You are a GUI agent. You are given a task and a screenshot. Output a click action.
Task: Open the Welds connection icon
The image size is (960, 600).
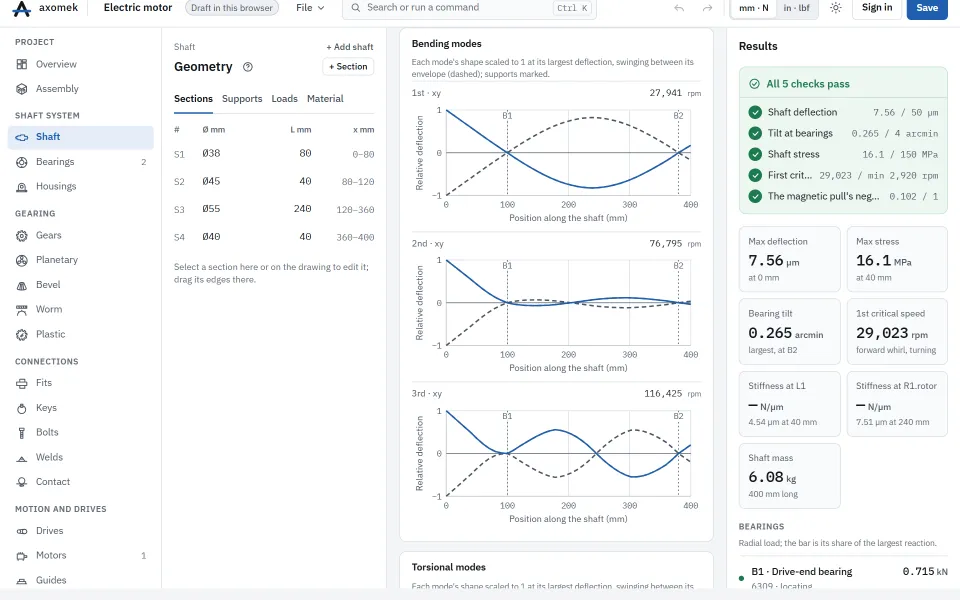click(x=21, y=458)
